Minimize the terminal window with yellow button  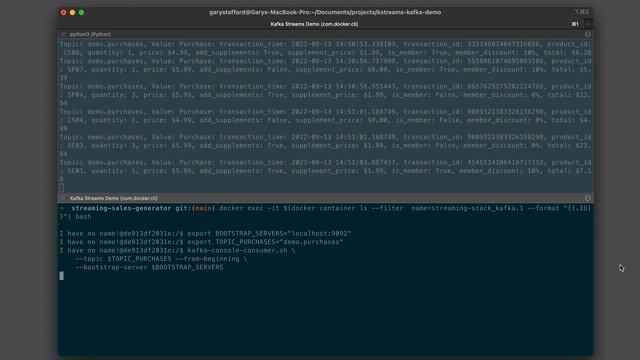click(x=72, y=13)
